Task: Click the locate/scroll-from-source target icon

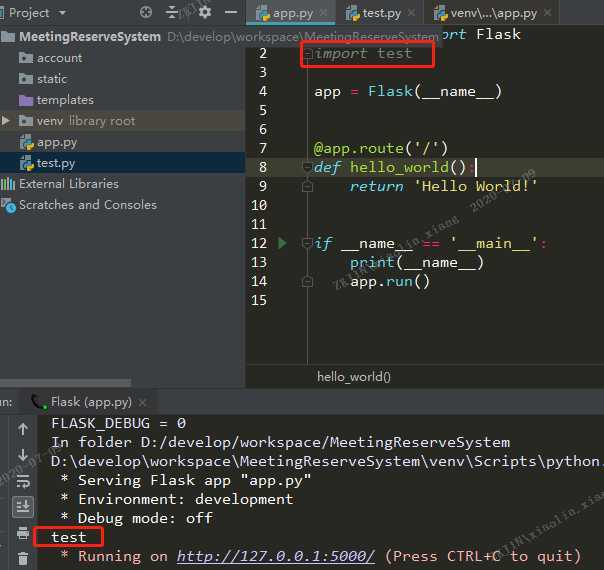Action: [x=146, y=12]
